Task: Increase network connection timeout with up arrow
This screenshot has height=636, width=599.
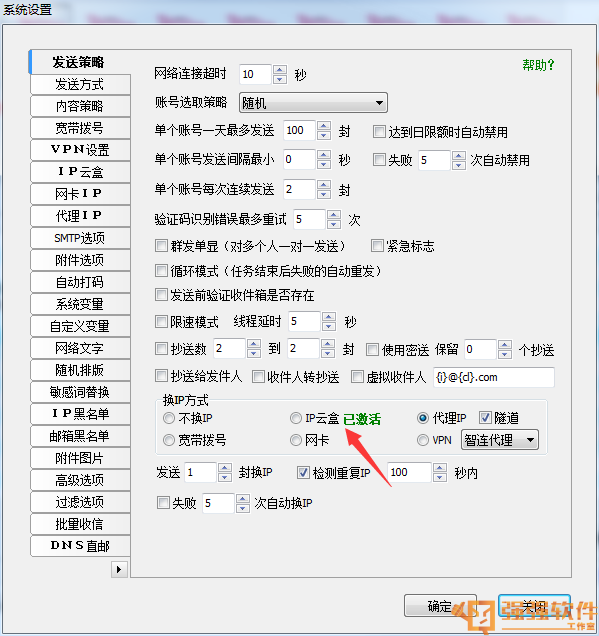Action: tap(279, 69)
